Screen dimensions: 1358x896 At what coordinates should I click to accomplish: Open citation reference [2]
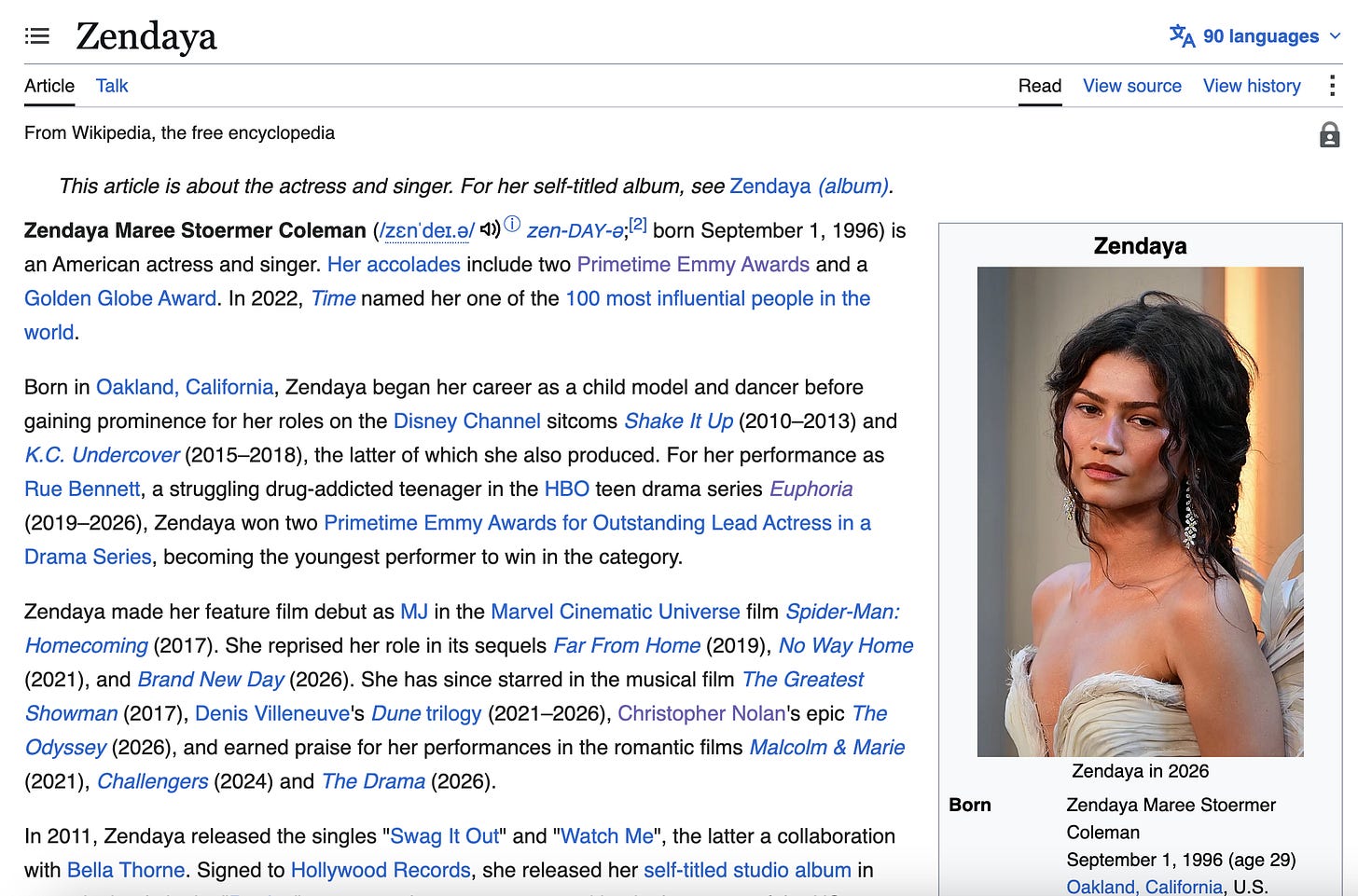(638, 225)
